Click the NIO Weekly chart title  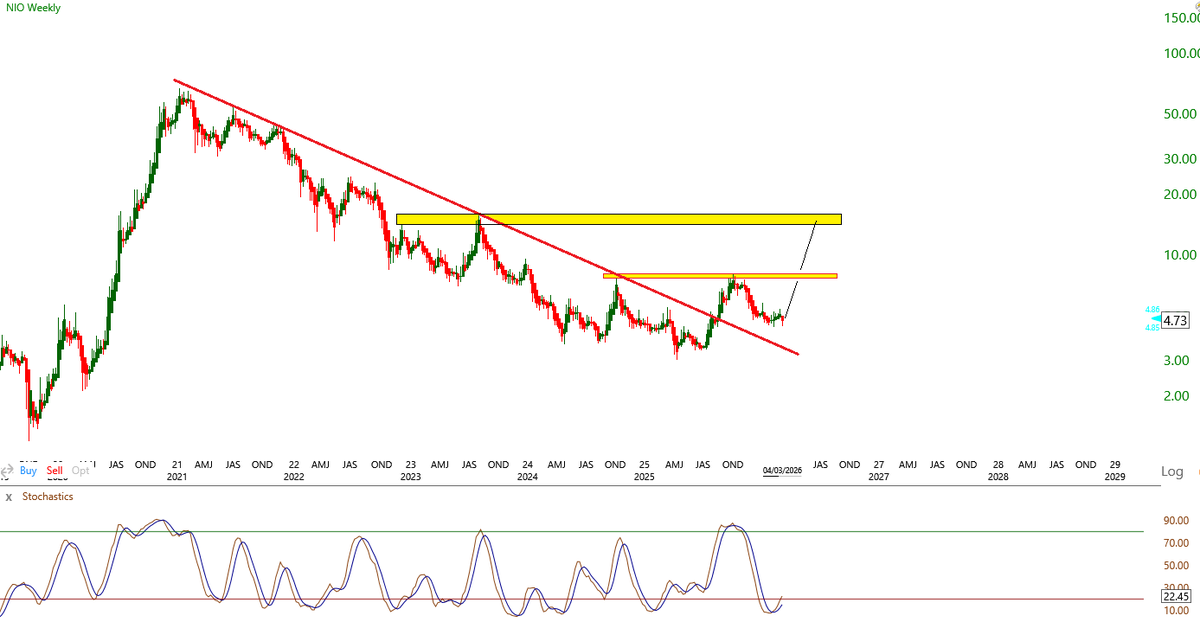[32, 8]
